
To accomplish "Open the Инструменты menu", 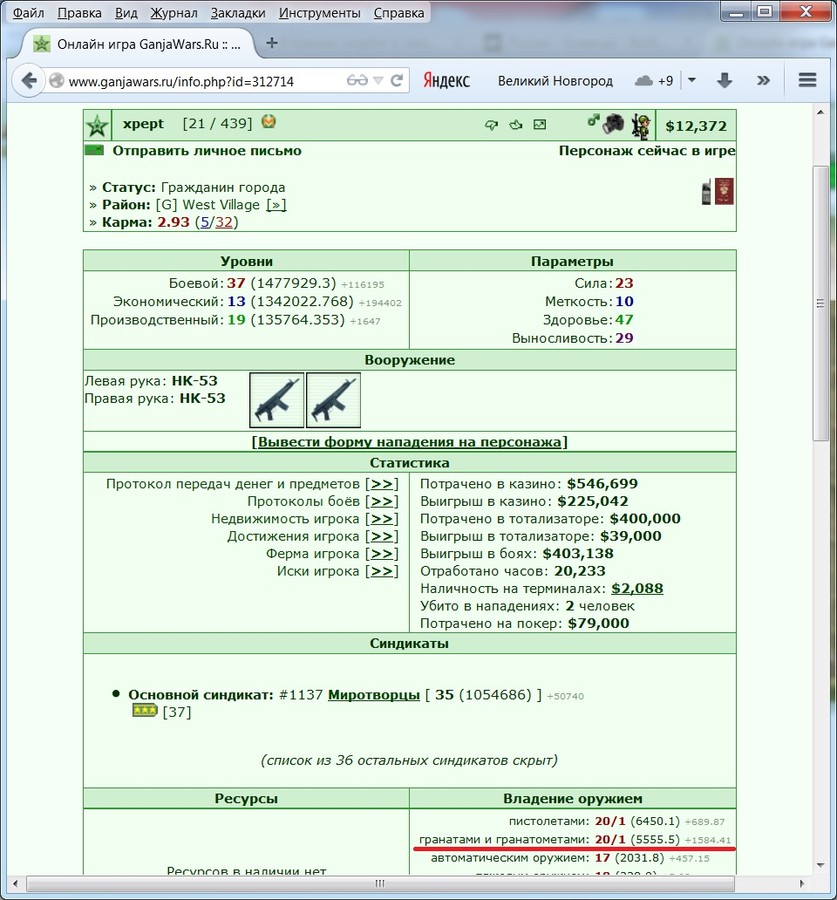I will tap(320, 13).
